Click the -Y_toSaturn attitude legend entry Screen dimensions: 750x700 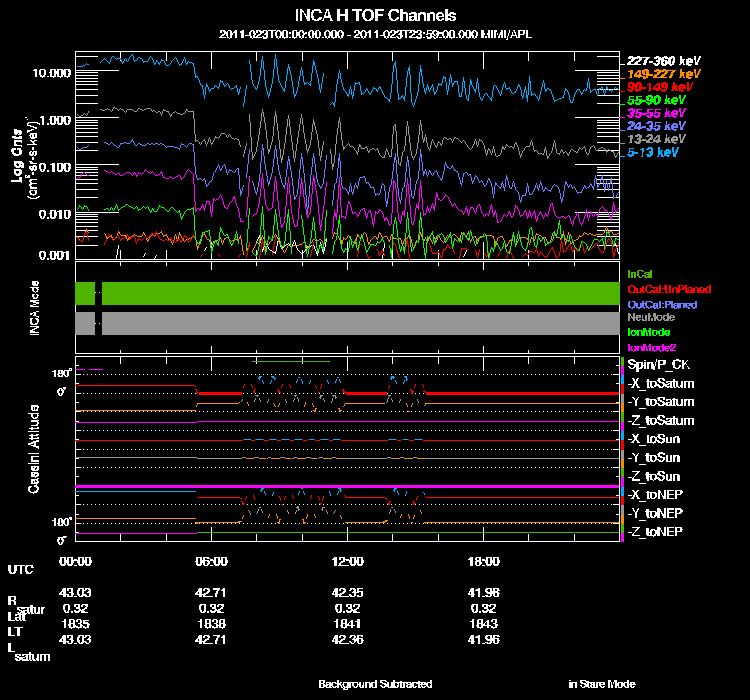[660, 402]
